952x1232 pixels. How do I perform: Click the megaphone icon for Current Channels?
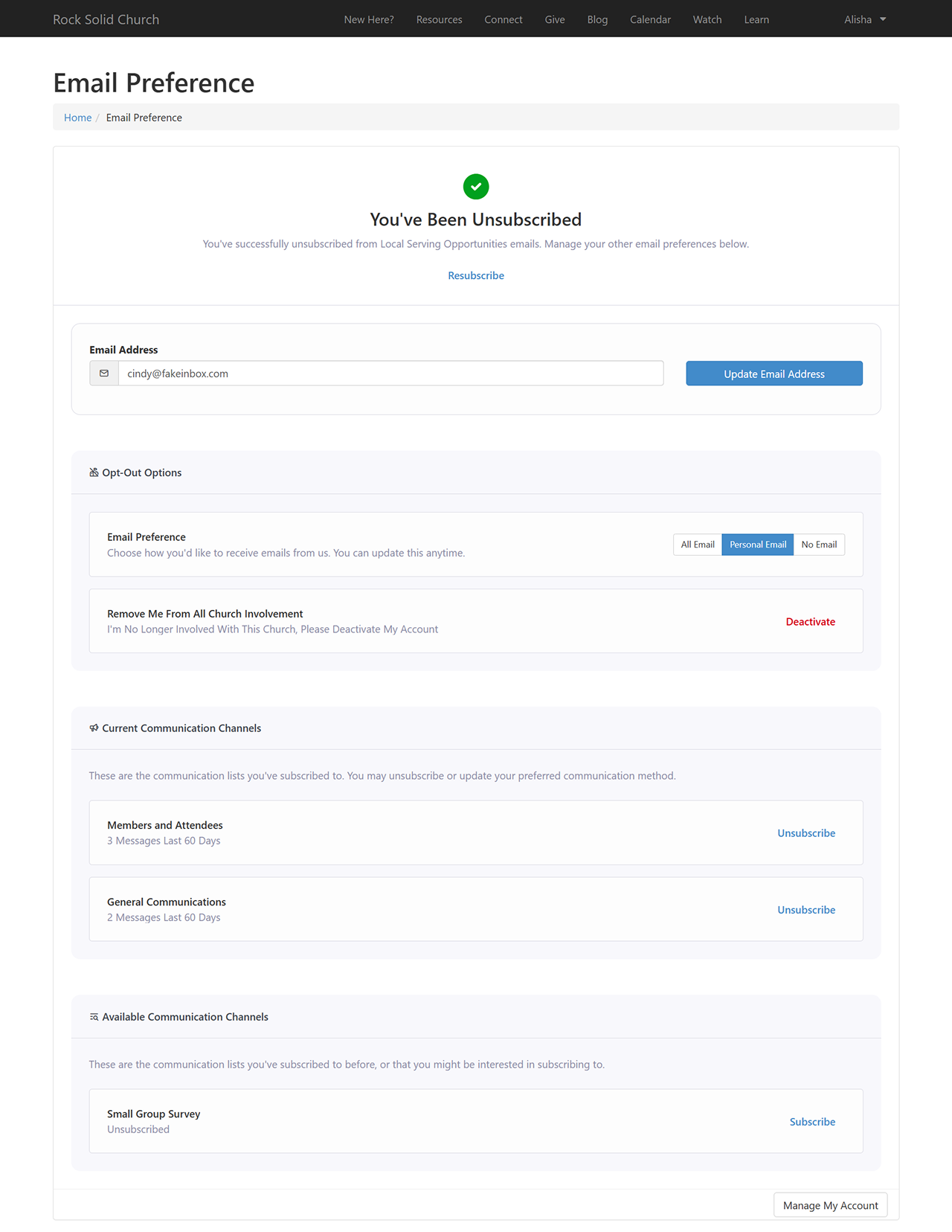[94, 728]
